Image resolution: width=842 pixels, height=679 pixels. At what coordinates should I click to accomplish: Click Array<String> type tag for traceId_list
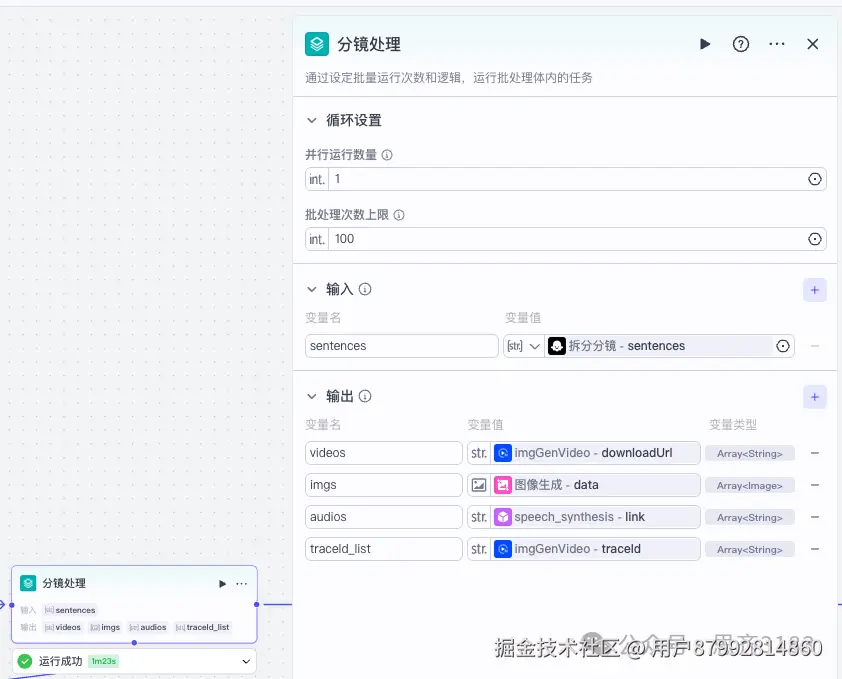[750, 550]
